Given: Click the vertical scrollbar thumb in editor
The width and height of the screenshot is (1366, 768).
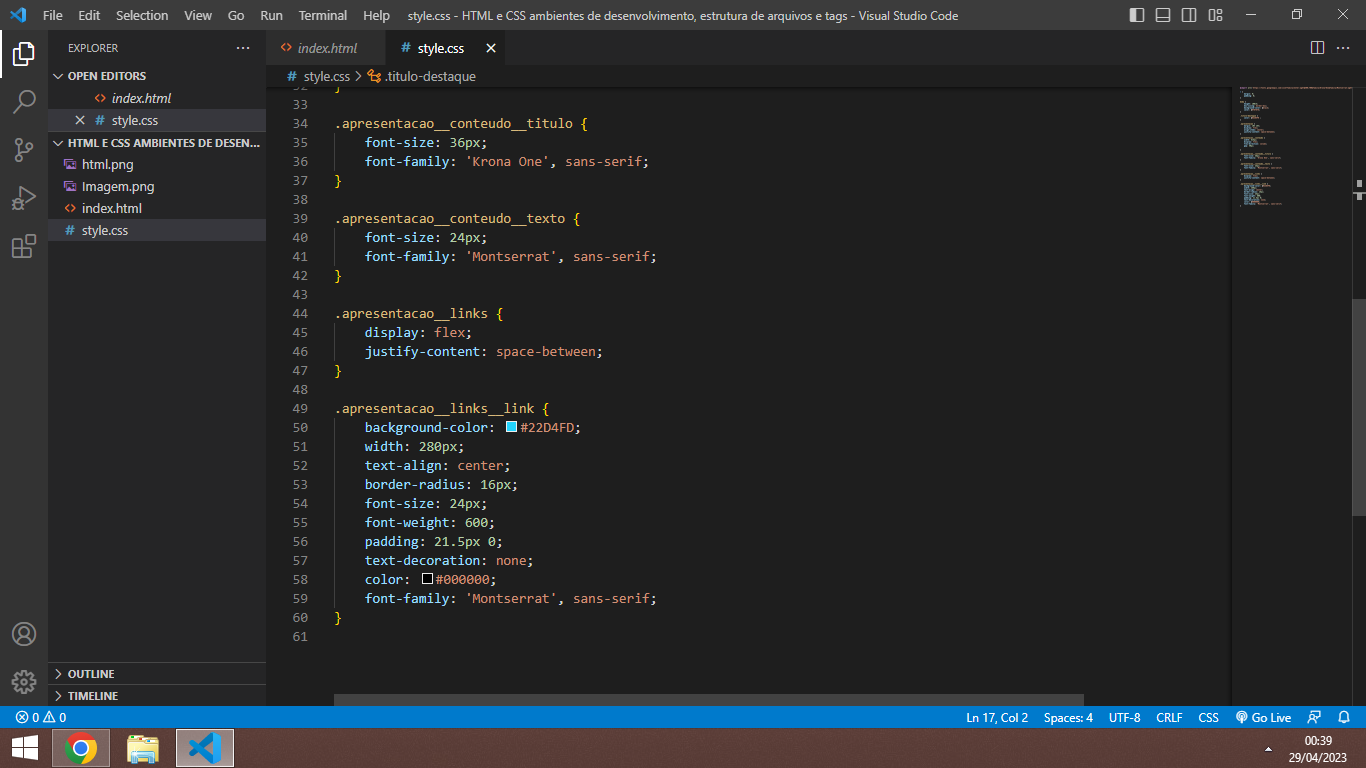Looking at the screenshot, I should pos(1359,408).
